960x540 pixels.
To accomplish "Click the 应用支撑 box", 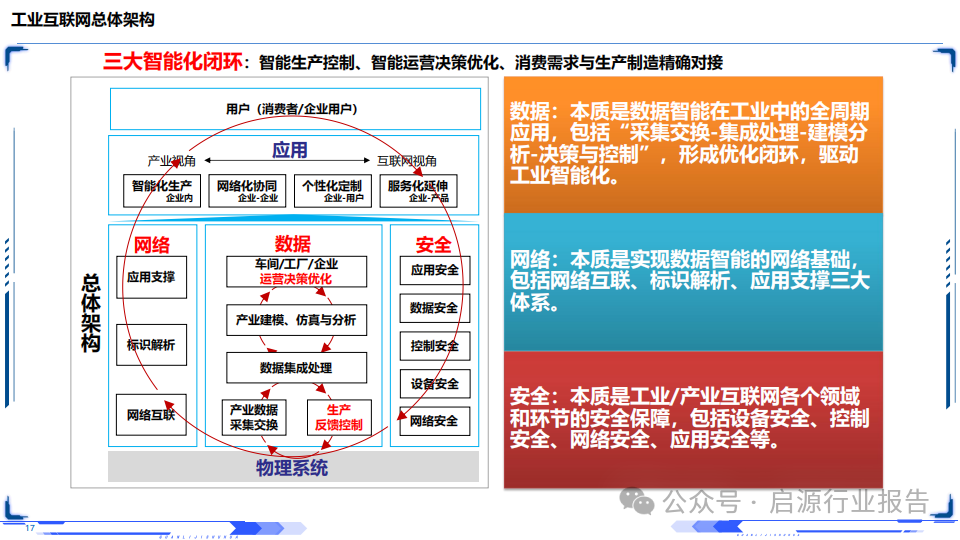I will [x=151, y=277].
